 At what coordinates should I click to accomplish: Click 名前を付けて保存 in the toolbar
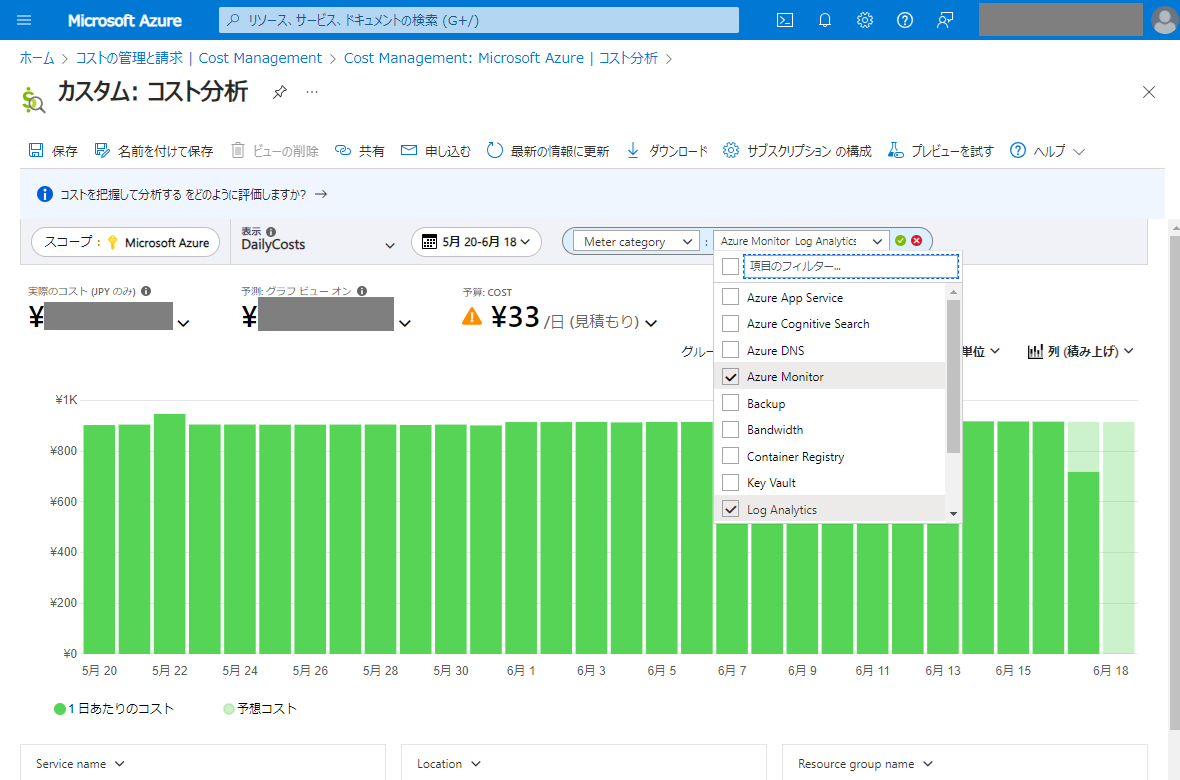point(154,151)
